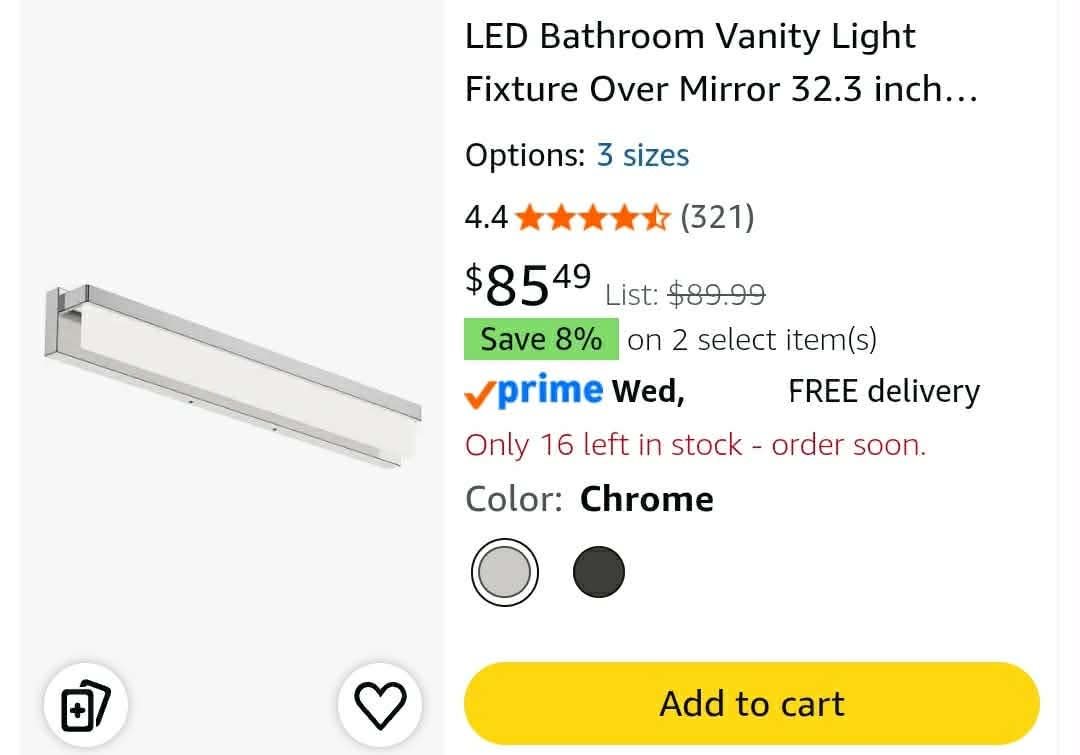Click the Add to cart button
The width and height of the screenshot is (1080, 755).
click(751, 703)
